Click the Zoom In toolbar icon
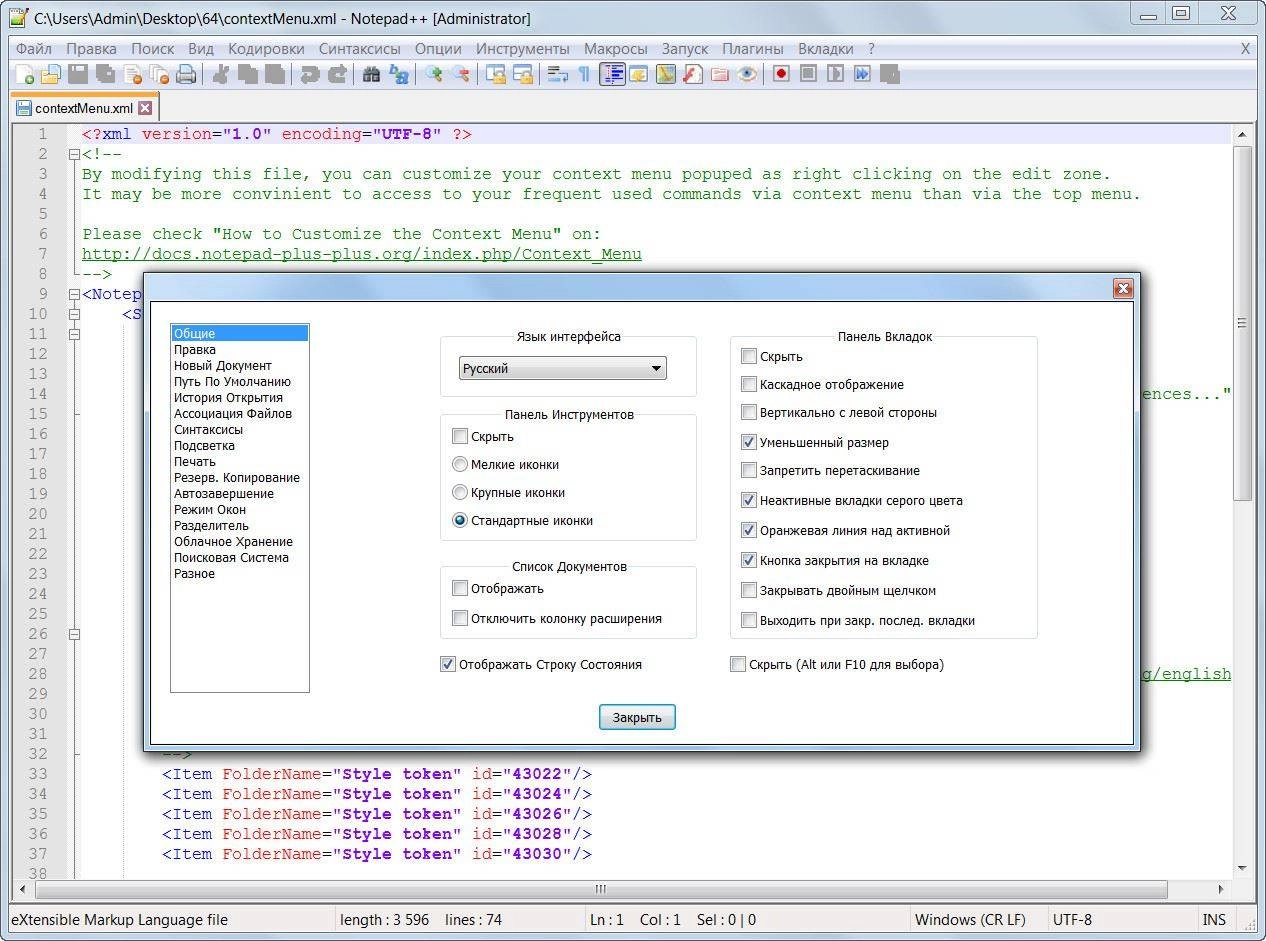Viewport: 1266px width, 941px height. 434,74
